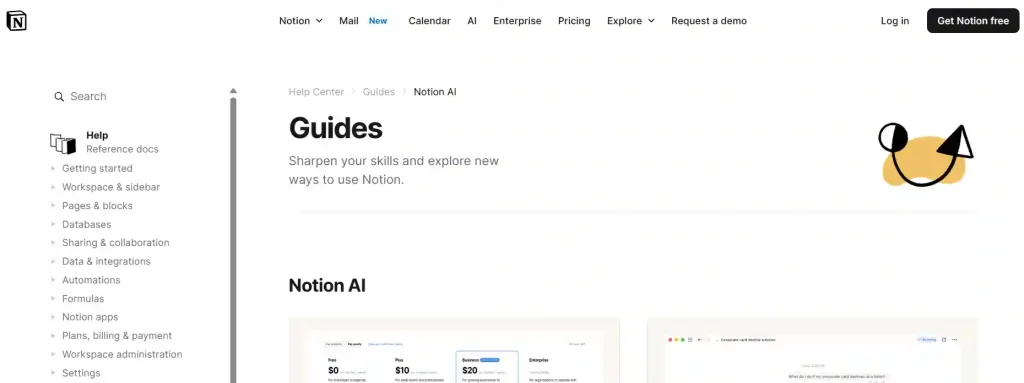This screenshot has width=1024, height=383.
Task: Expand the Formulas section arrow
Action: [x=53, y=299]
